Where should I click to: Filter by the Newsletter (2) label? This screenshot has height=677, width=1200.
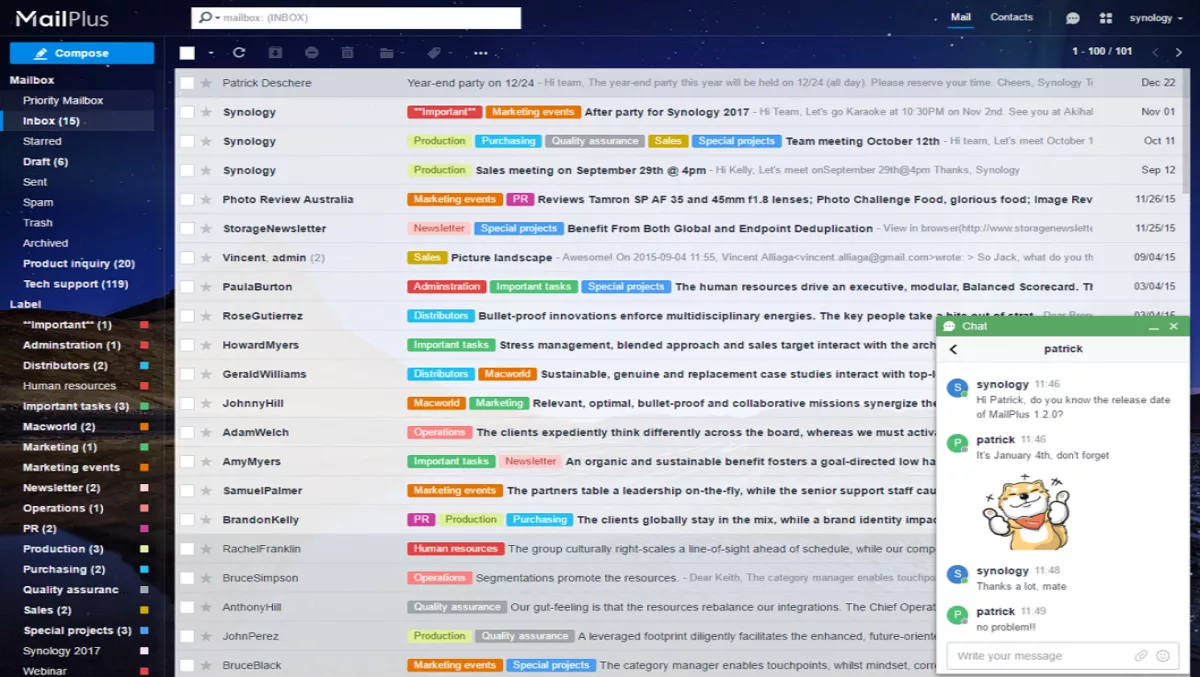click(x=61, y=488)
